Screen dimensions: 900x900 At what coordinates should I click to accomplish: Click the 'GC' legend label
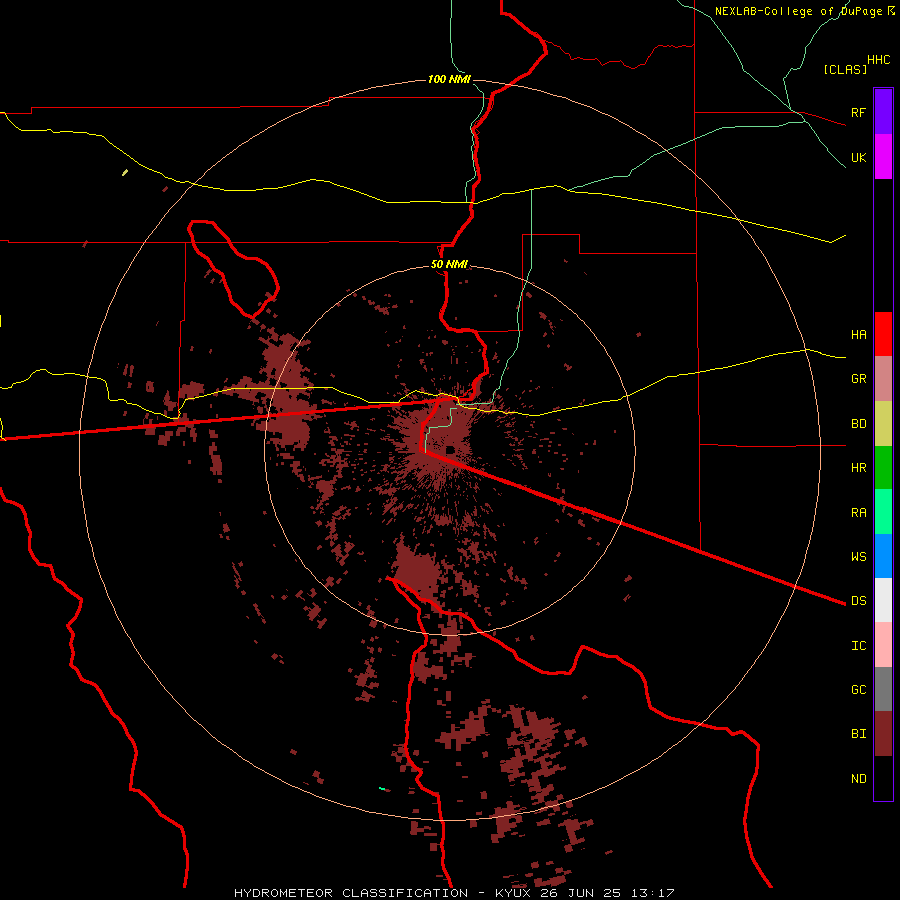coord(858,690)
